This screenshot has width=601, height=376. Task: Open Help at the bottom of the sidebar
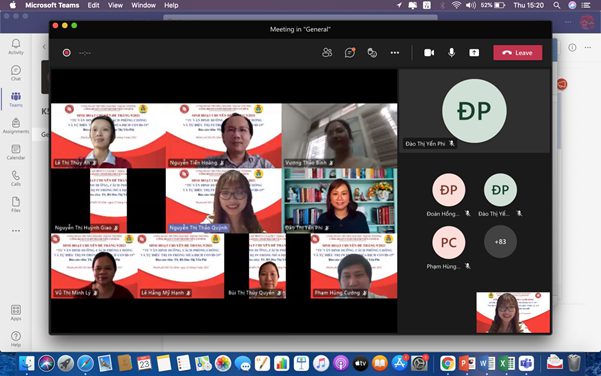click(x=16, y=339)
